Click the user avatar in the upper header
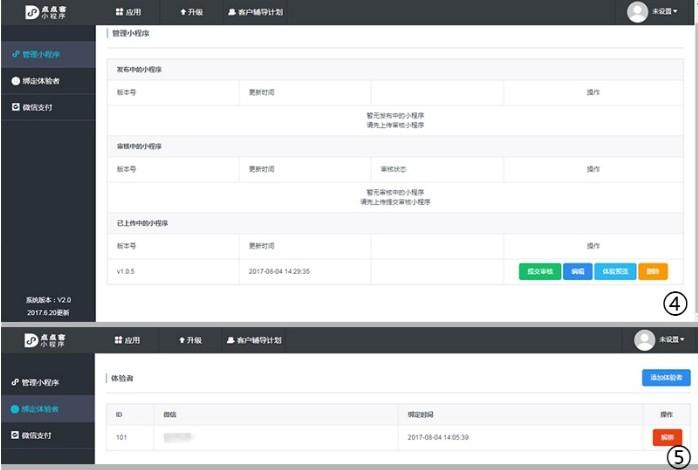The image size is (698, 470). click(638, 12)
